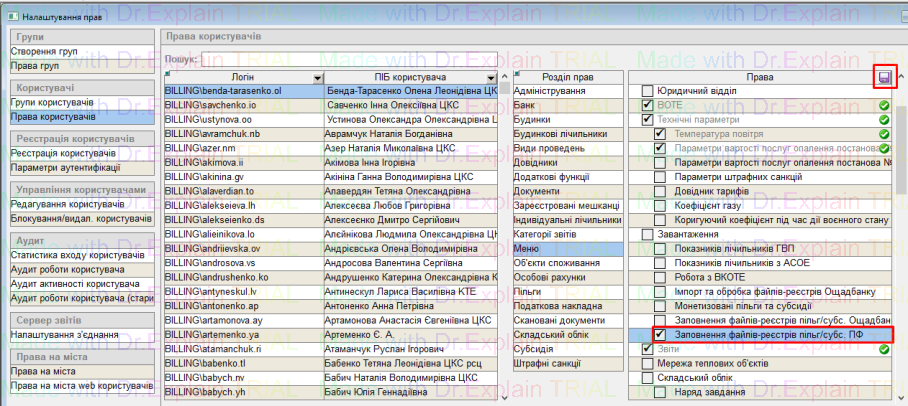Select Аудит активності користувача menu item
The width and height of the screenshot is (908, 406).
point(75,283)
